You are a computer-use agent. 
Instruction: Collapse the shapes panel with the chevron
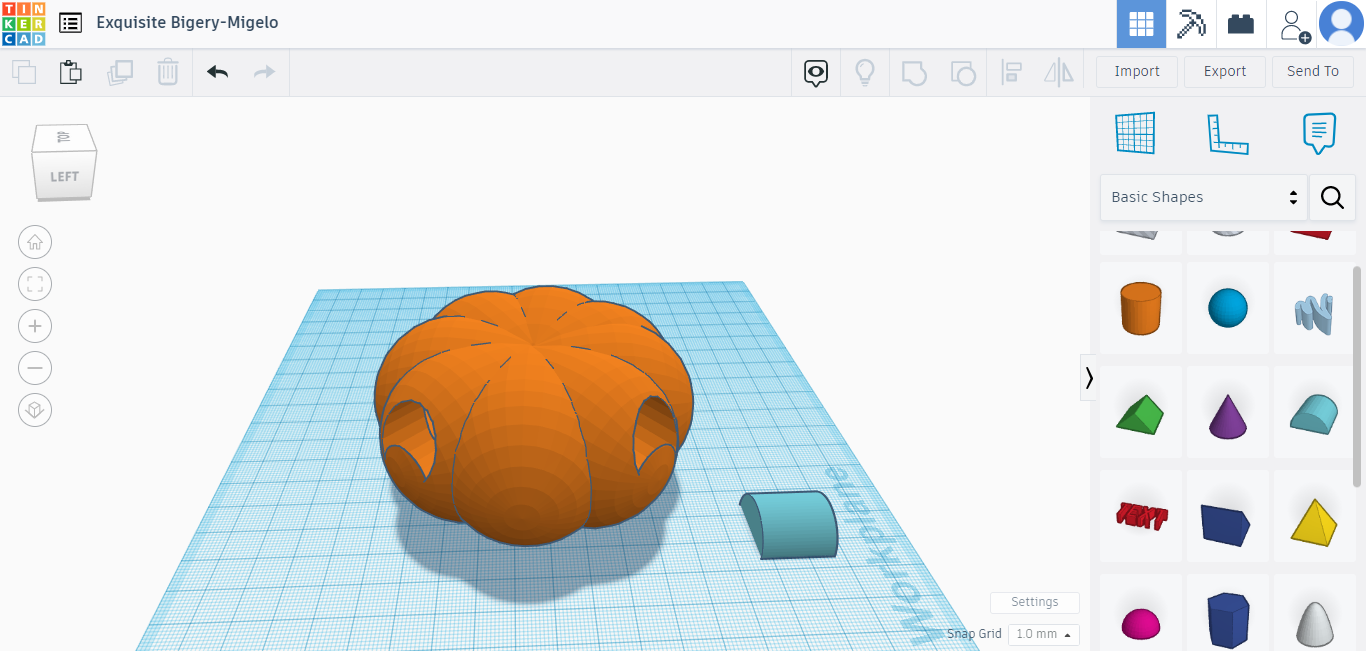(x=1088, y=378)
